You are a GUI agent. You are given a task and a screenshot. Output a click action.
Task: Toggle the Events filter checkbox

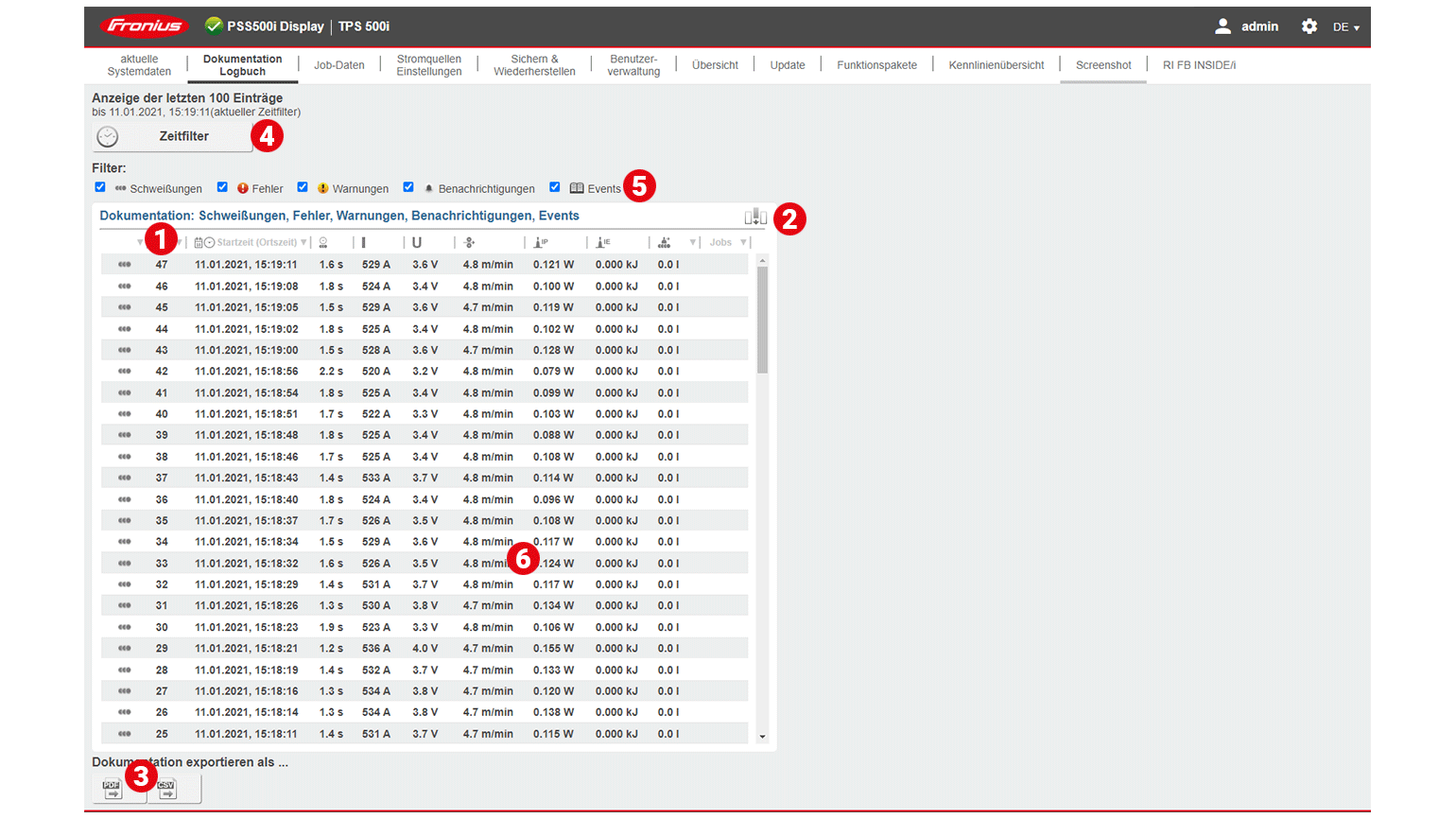click(x=555, y=187)
